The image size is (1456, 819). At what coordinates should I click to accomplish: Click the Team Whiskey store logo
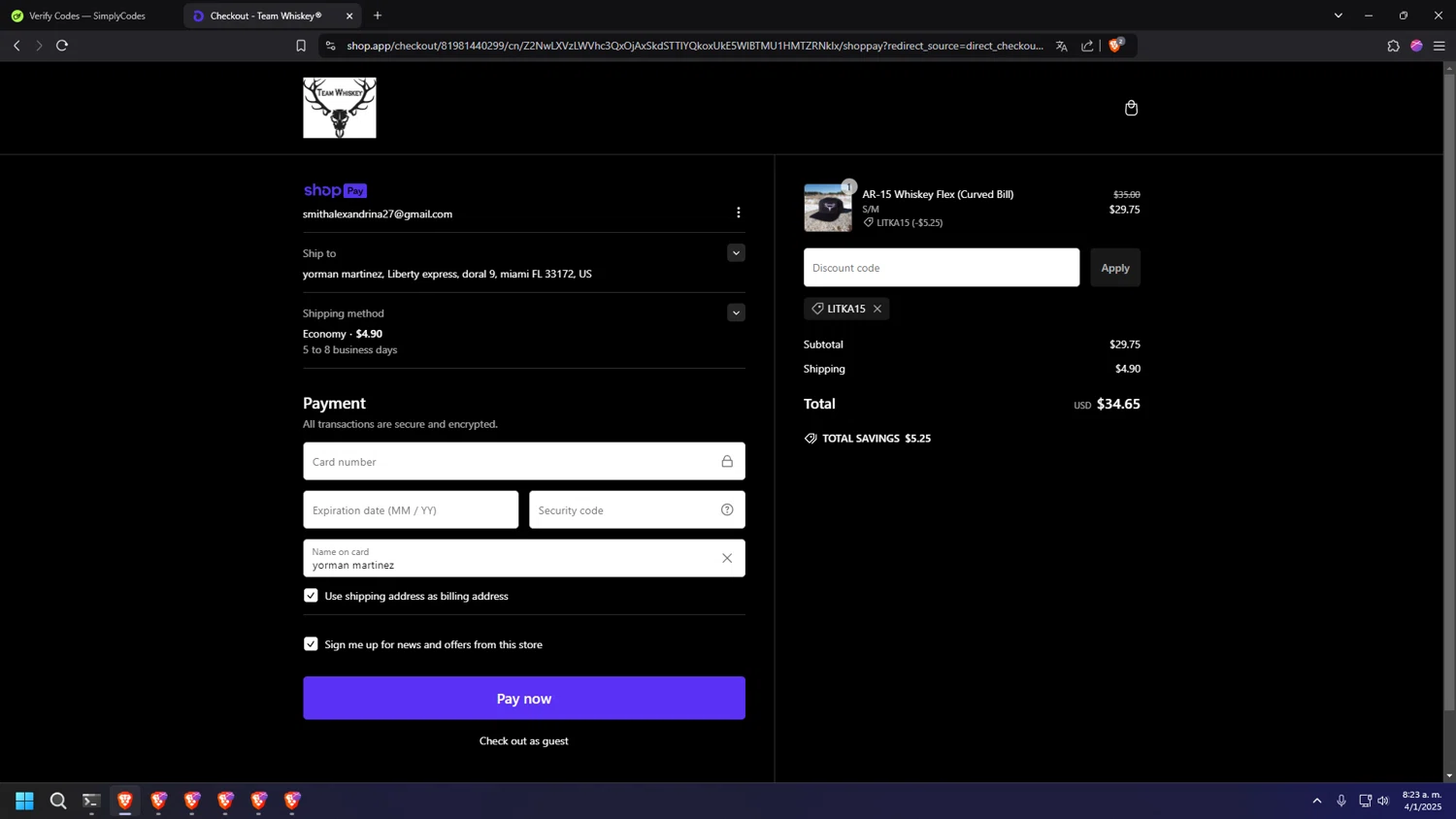pos(340,108)
